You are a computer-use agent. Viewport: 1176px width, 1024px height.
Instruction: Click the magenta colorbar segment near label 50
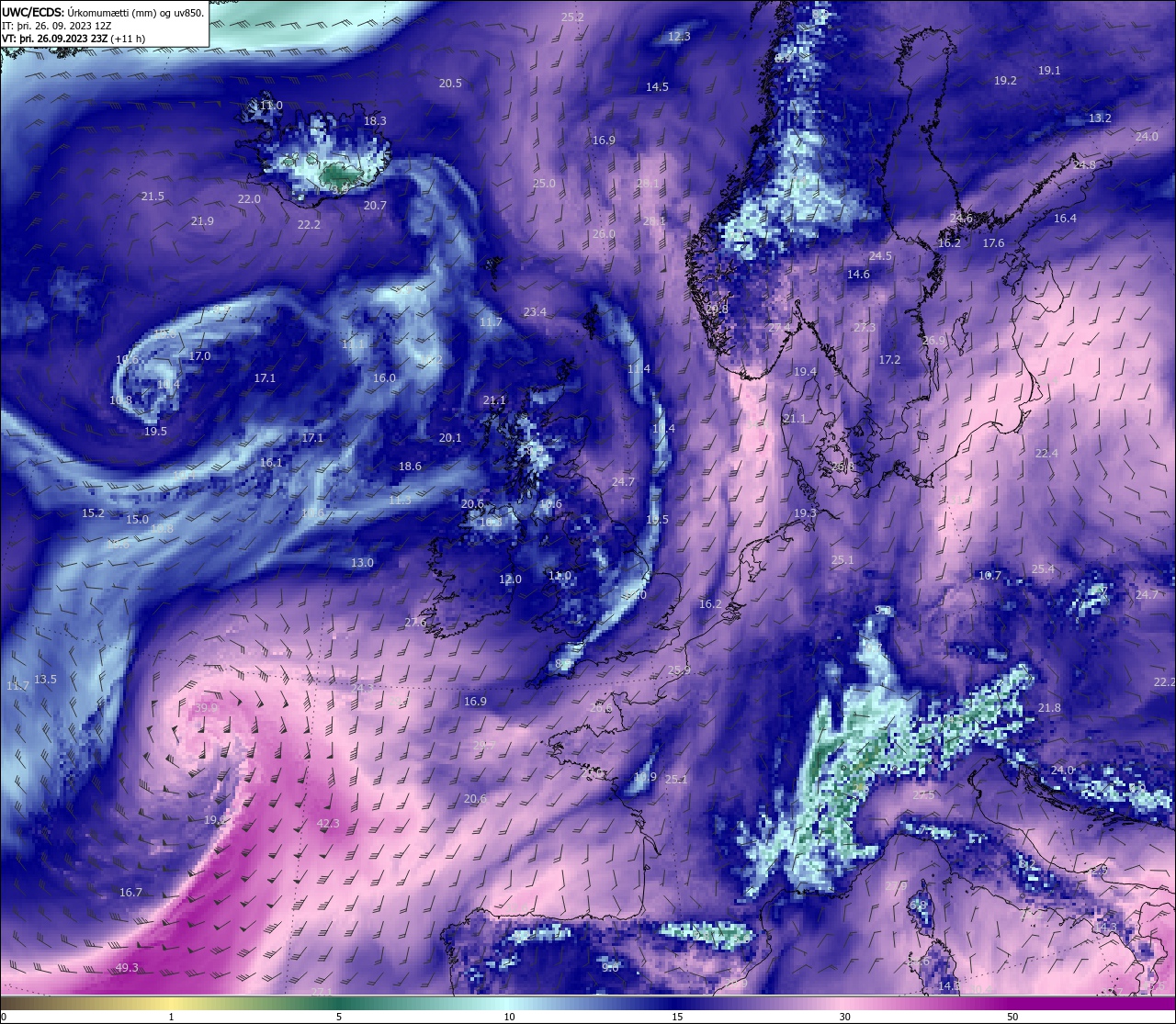(x=1011, y=1003)
